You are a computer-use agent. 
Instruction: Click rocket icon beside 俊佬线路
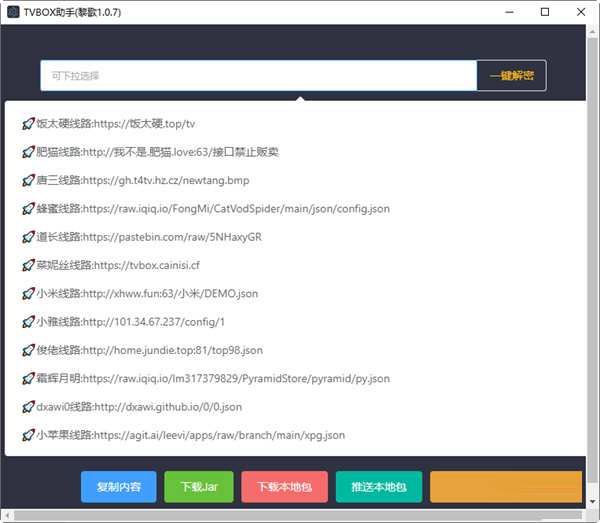(28, 350)
